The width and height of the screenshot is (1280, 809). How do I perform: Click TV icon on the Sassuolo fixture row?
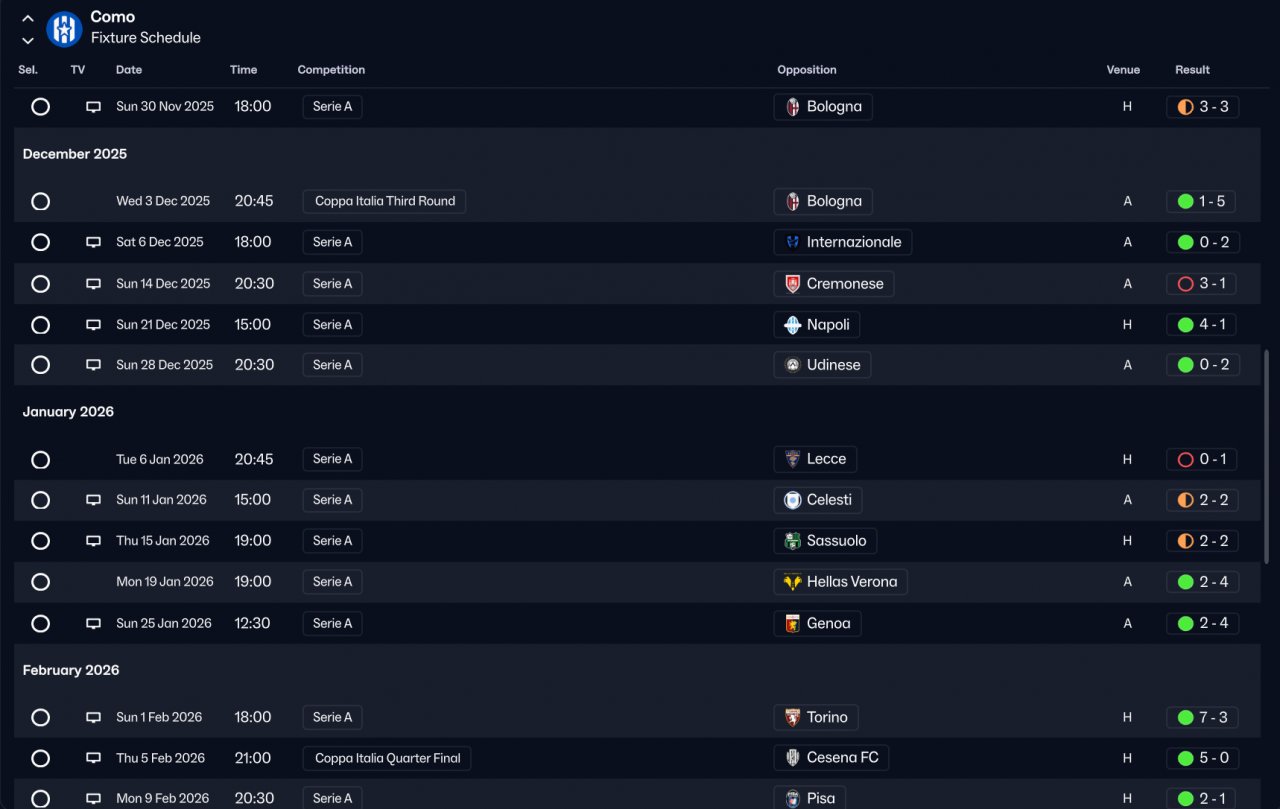[93, 541]
